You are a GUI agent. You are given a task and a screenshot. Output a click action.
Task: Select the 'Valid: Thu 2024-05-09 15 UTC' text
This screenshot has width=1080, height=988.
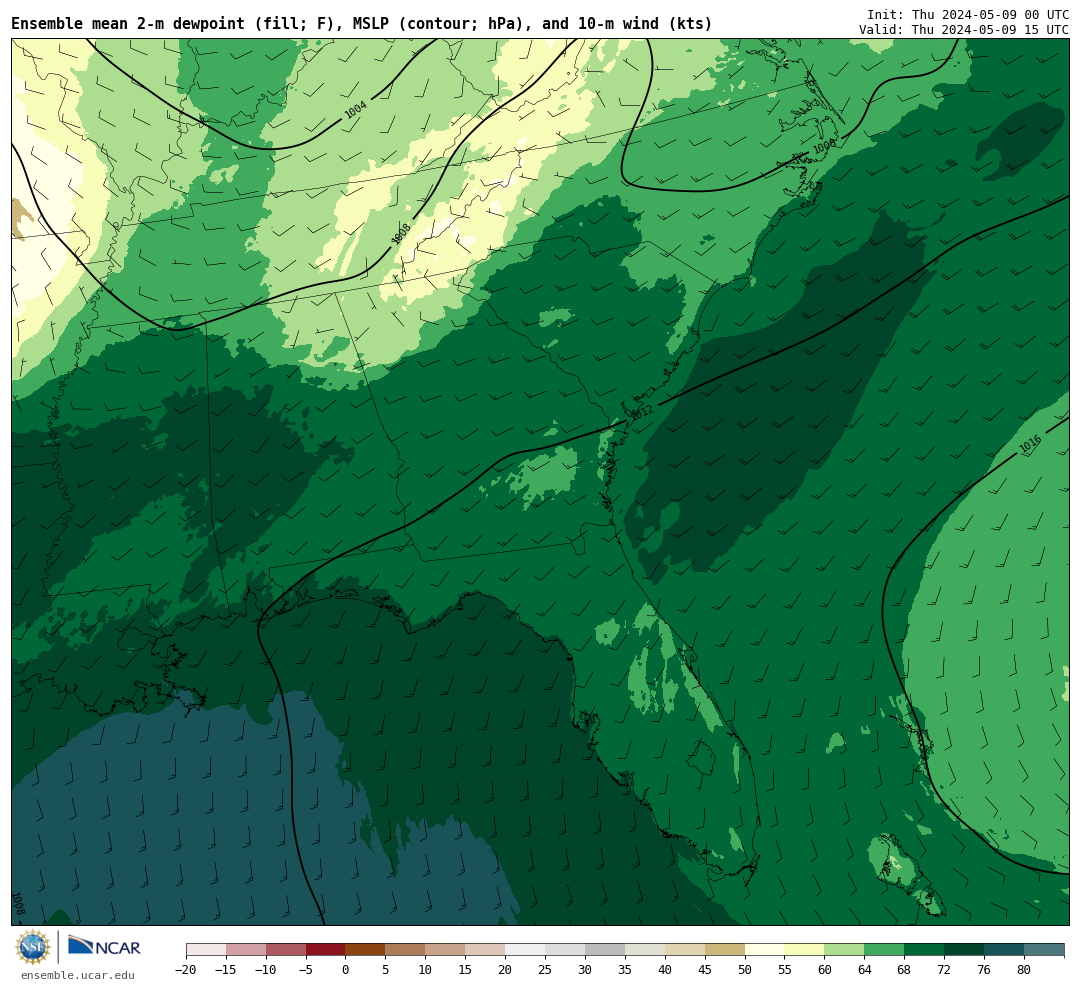pyautogui.click(x=964, y=30)
